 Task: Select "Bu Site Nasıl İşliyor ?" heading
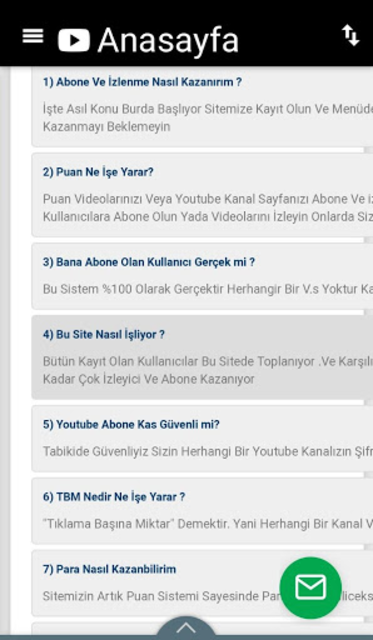(x=104, y=335)
